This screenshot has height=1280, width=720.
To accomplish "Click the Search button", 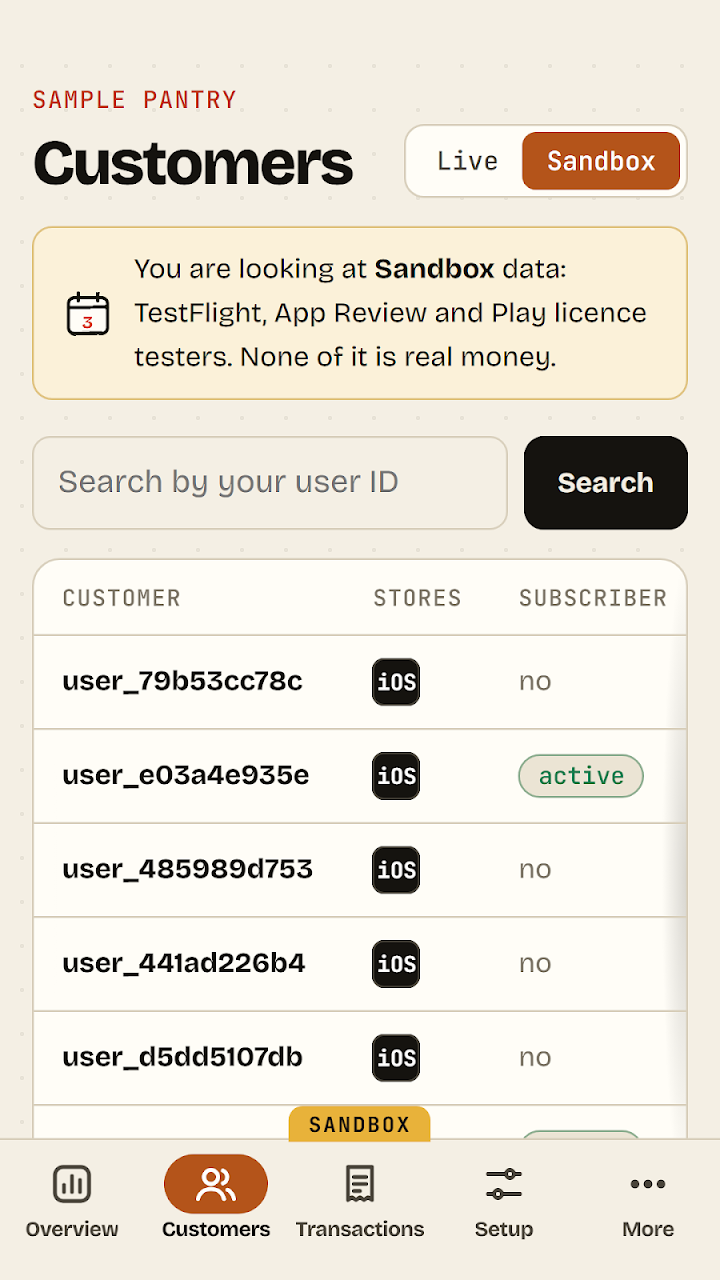I will point(606,482).
